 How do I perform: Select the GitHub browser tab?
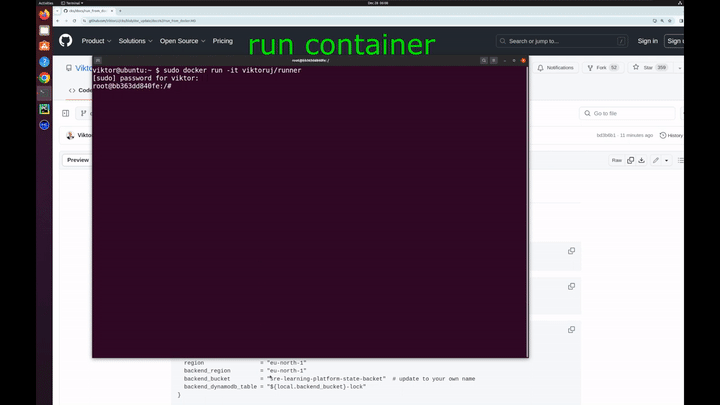point(87,11)
